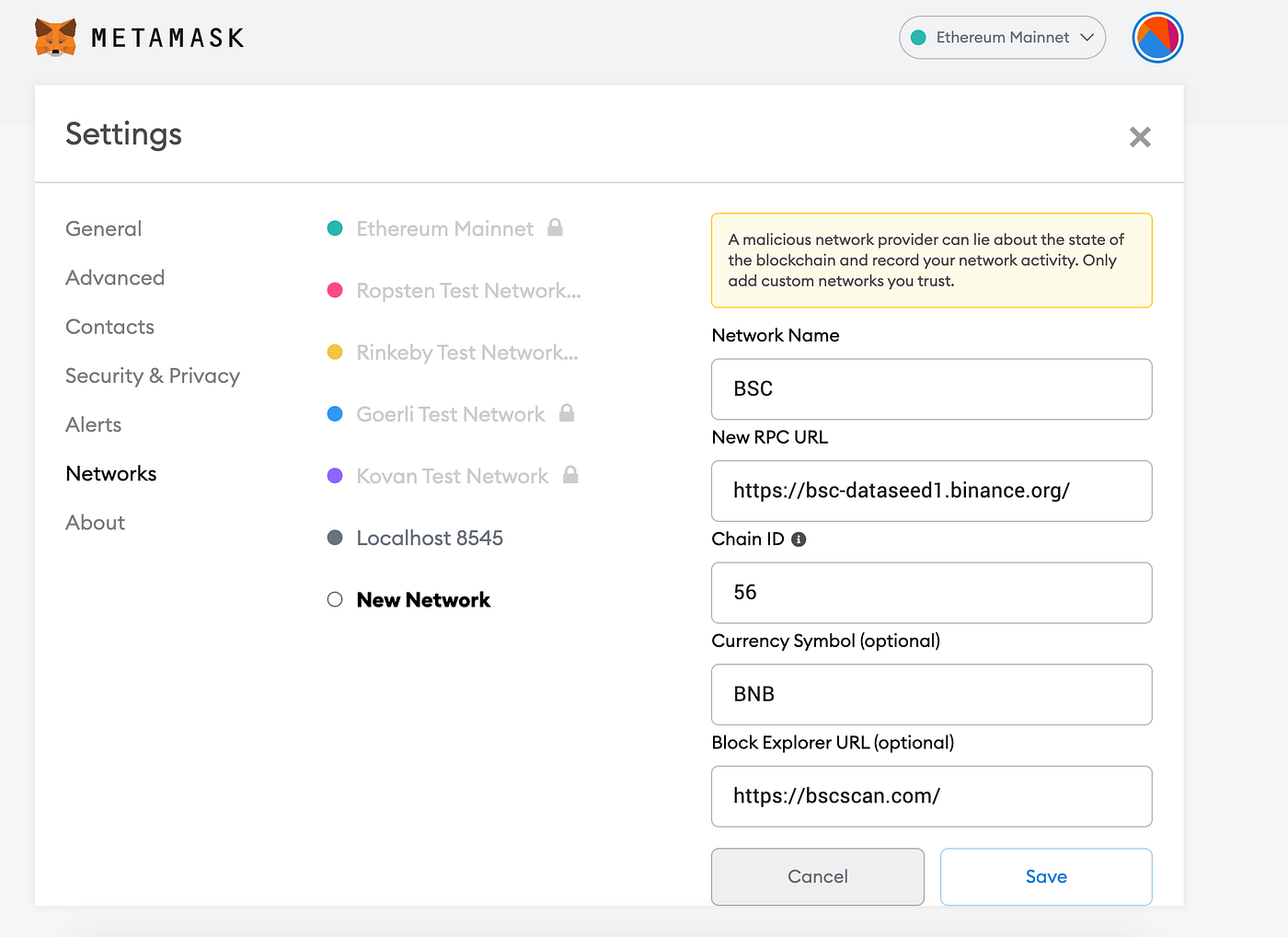Click the Chain ID label
This screenshot has height=937, width=1288.
tap(748, 539)
